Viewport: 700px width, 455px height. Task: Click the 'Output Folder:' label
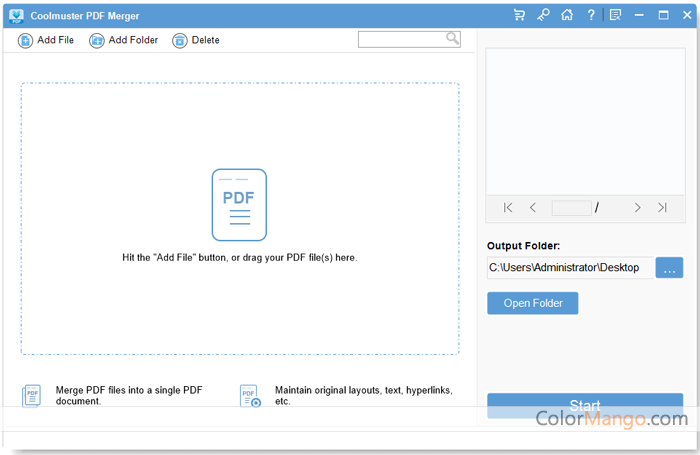coord(523,246)
